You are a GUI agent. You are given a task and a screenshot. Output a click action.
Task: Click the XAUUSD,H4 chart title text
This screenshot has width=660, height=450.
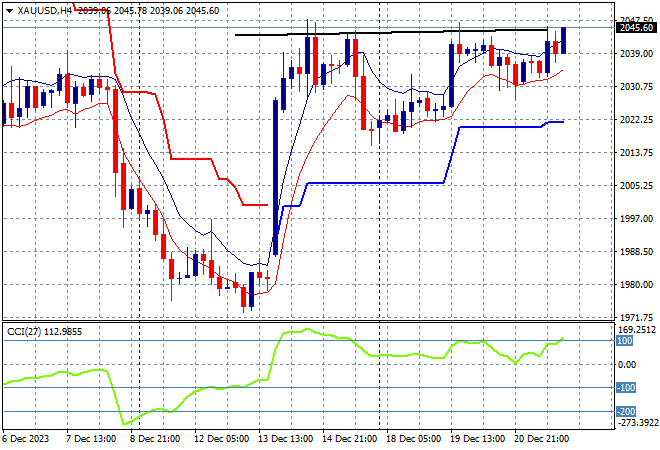tap(45, 11)
